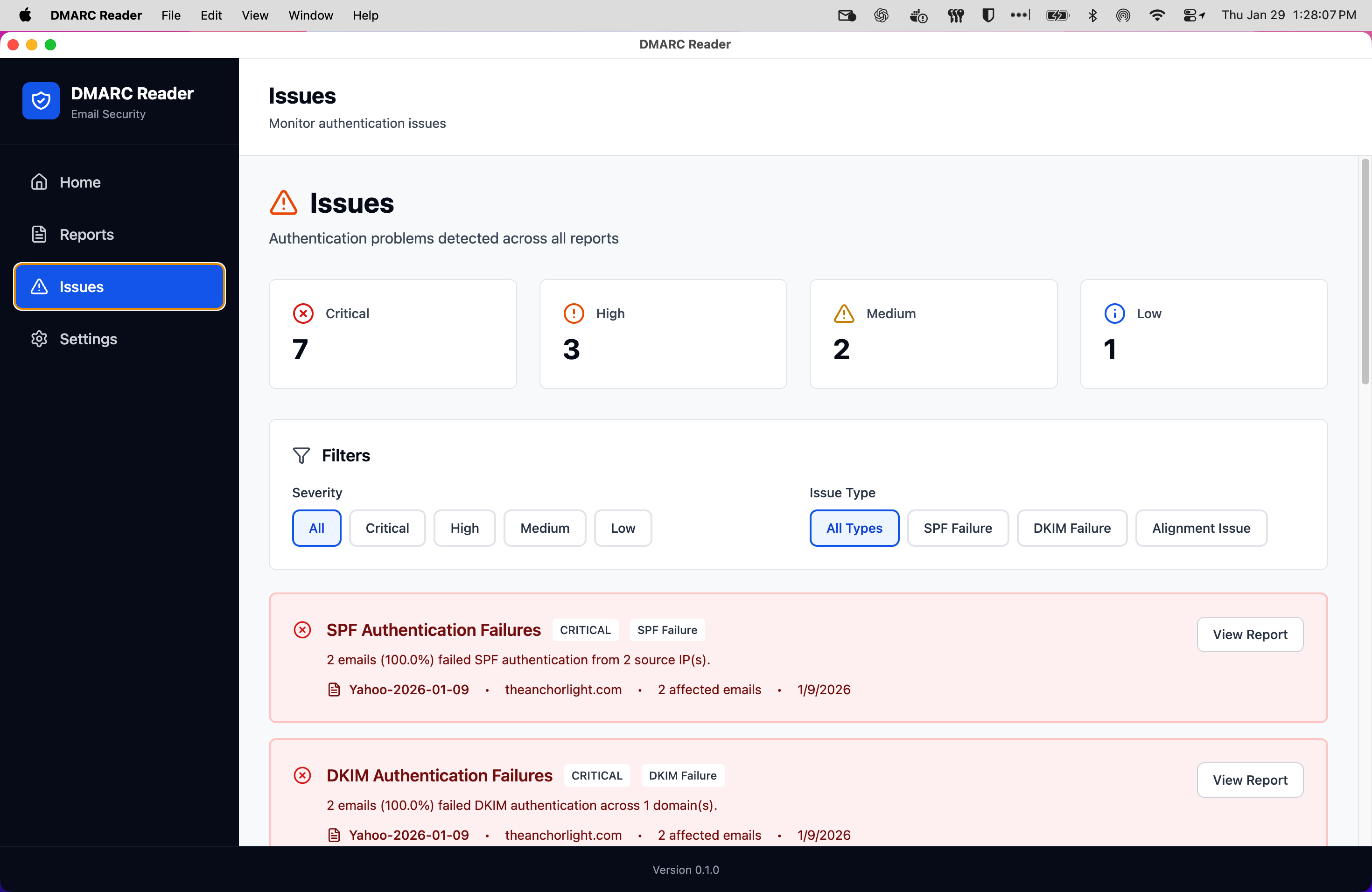Select Issues in the sidebar

tap(81, 286)
